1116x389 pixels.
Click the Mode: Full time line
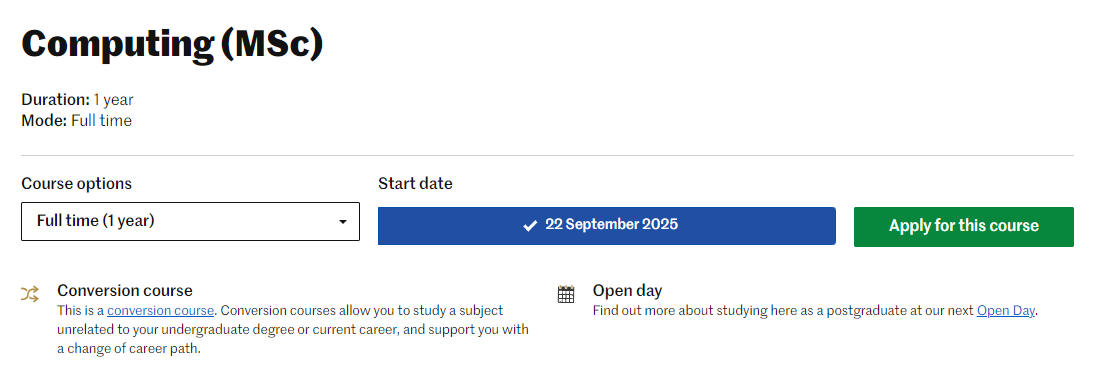pos(77,121)
